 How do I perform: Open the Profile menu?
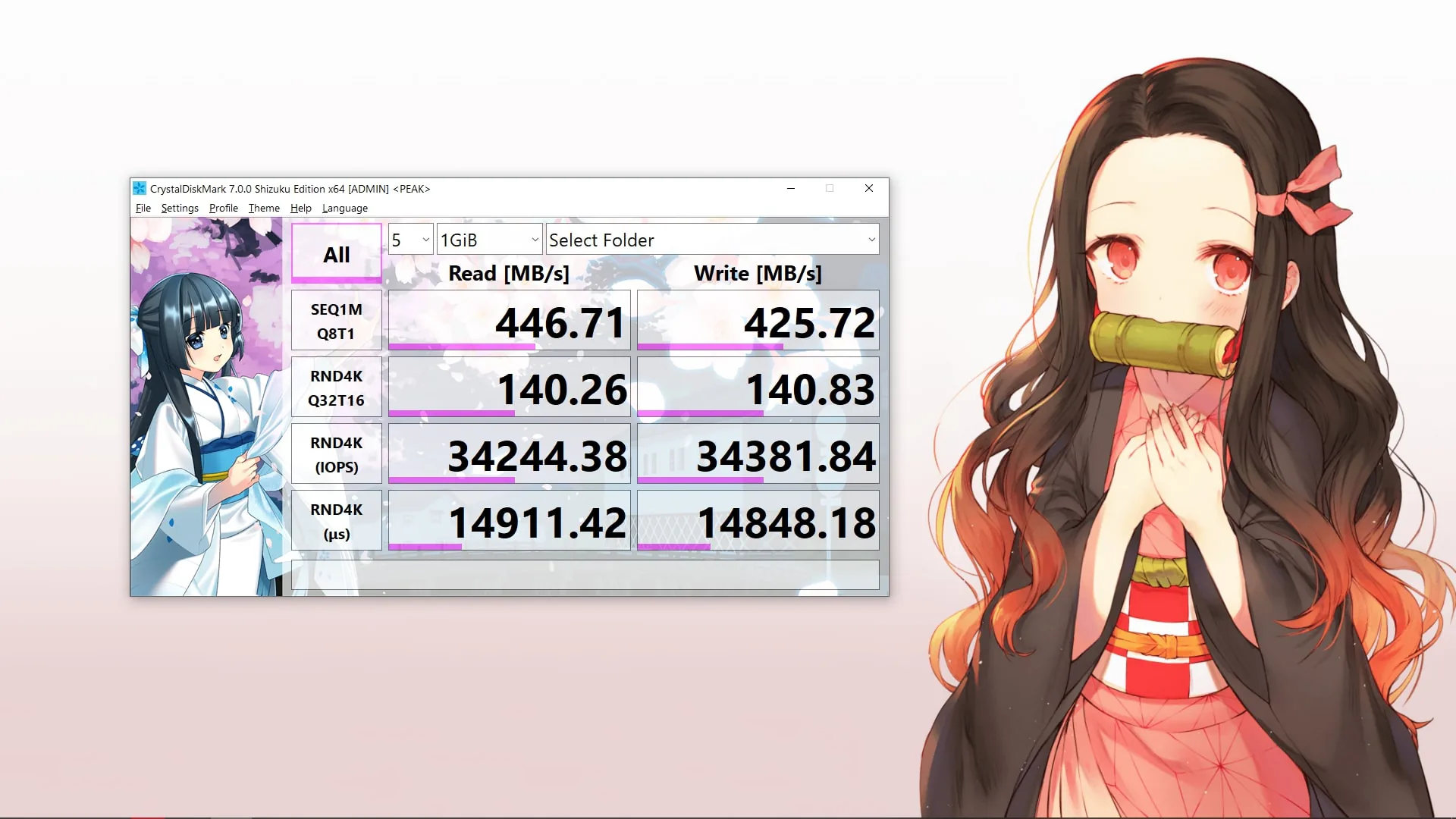(224, 209)
